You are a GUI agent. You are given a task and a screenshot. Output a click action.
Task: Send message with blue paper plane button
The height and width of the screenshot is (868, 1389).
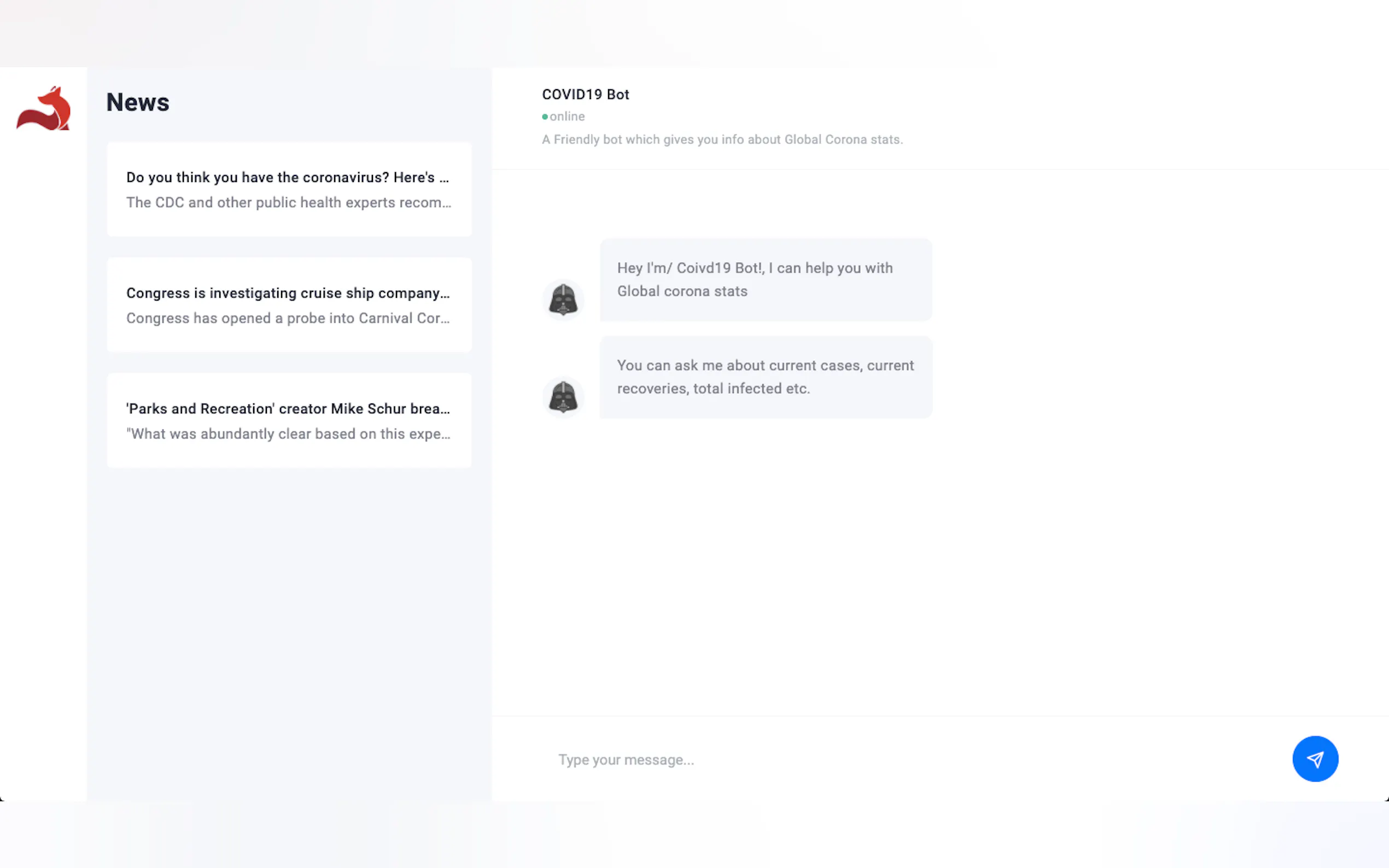(x=1315, y=758)
